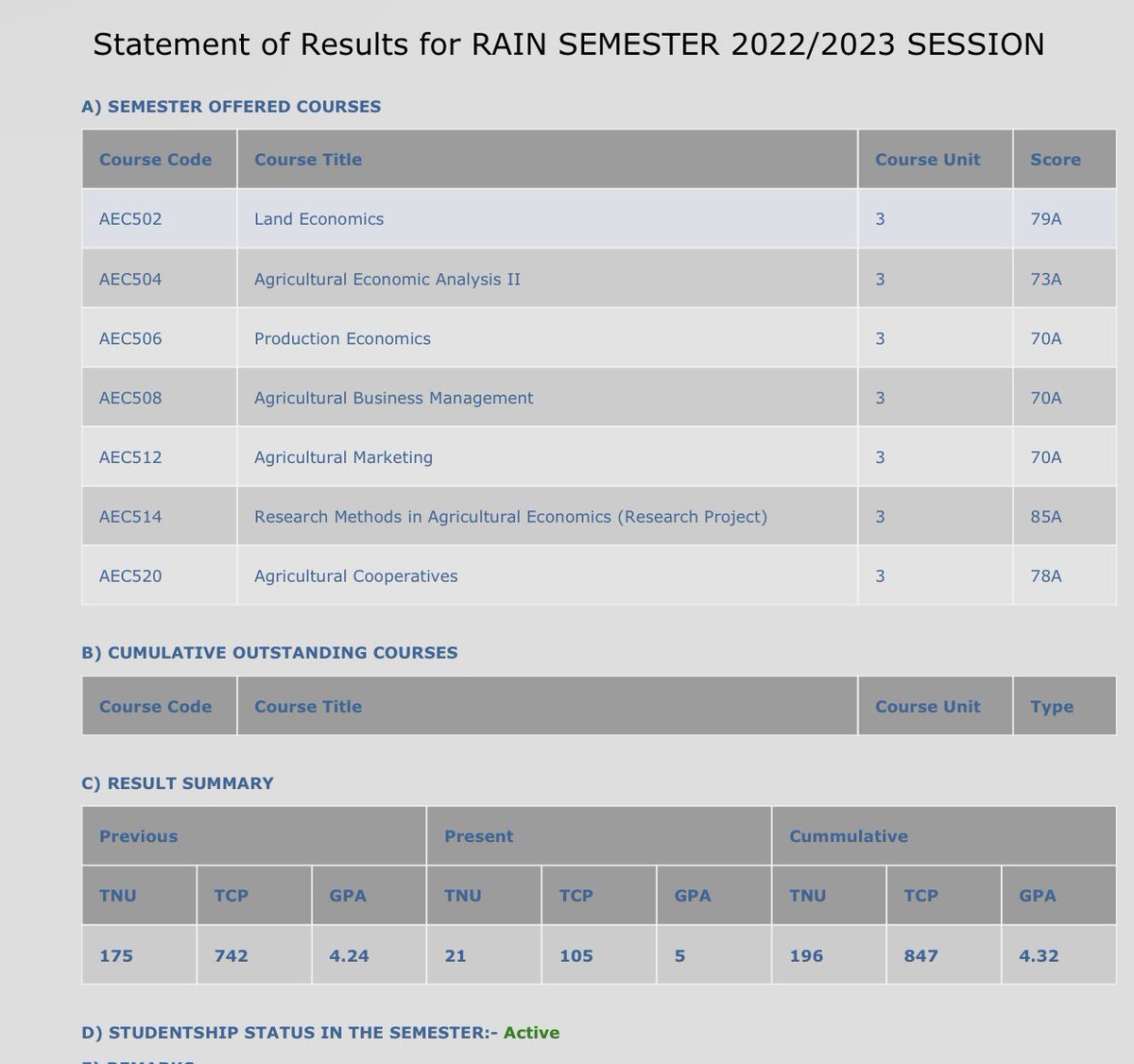Image resolution: width=1134 pixels, height=1064 pixels.
Task: Click the Previous header in result summary
Action: click(x=138, y=836)
